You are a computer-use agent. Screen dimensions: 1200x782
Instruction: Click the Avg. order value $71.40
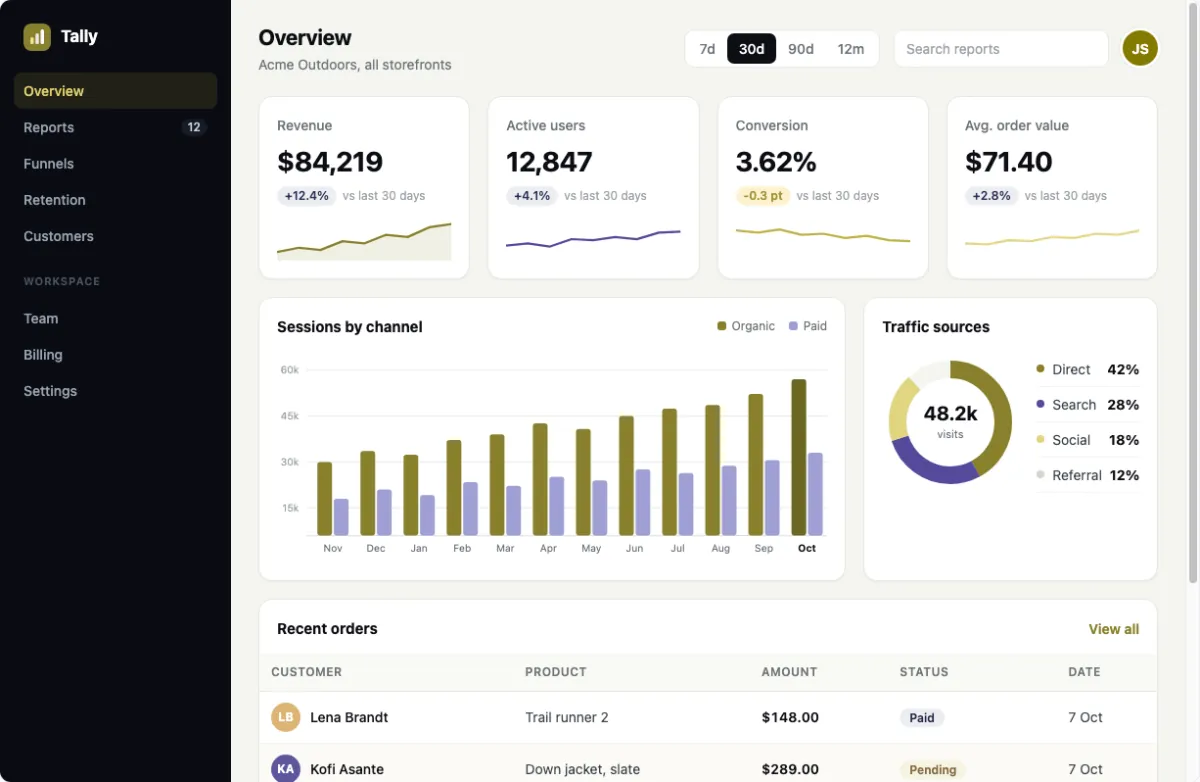[x=1009, y=162]
